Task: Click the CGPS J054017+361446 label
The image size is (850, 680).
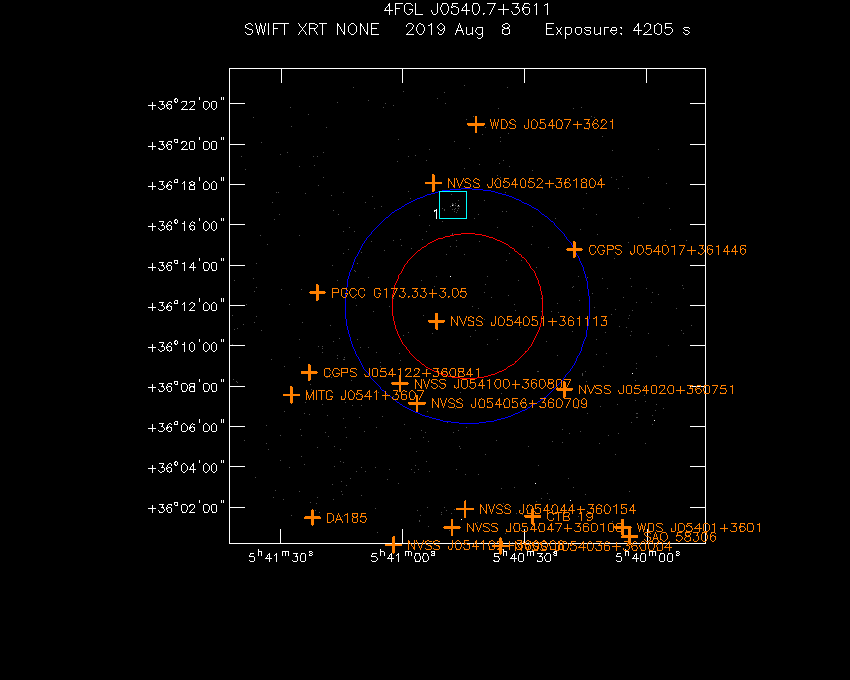Action: [x=667, y=250]
